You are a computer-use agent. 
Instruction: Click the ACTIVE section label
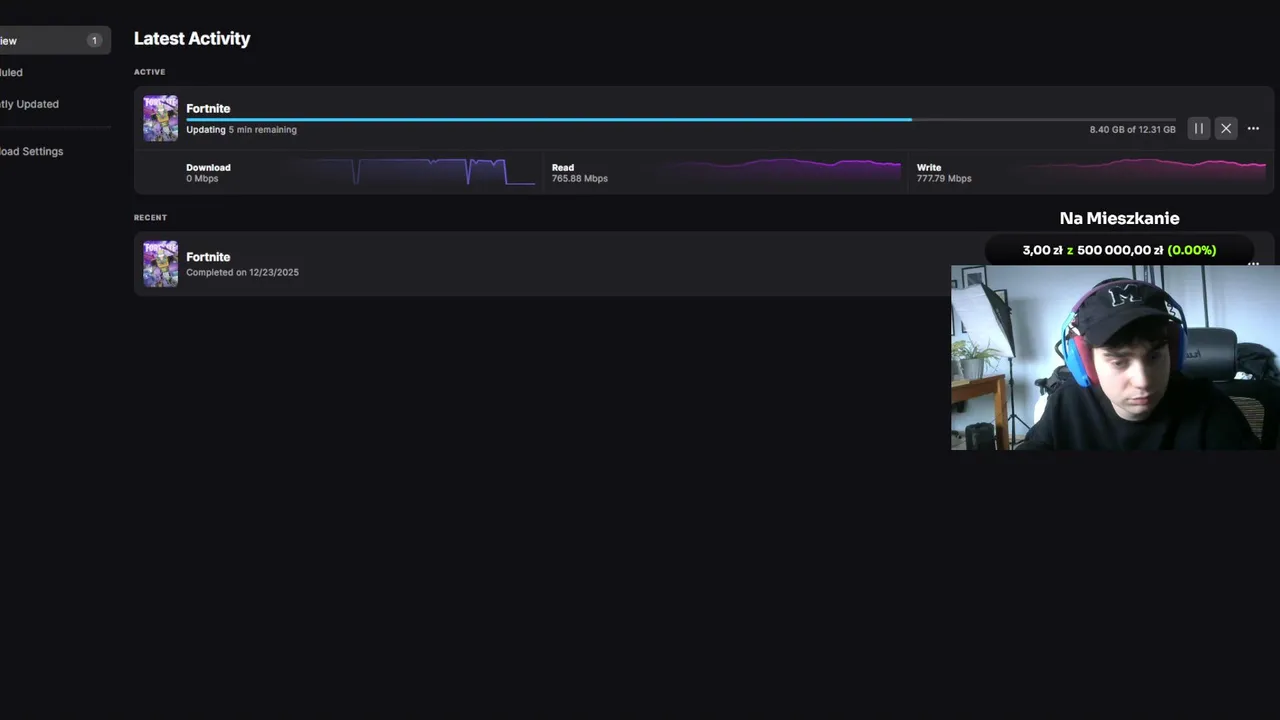pos(150,72)
